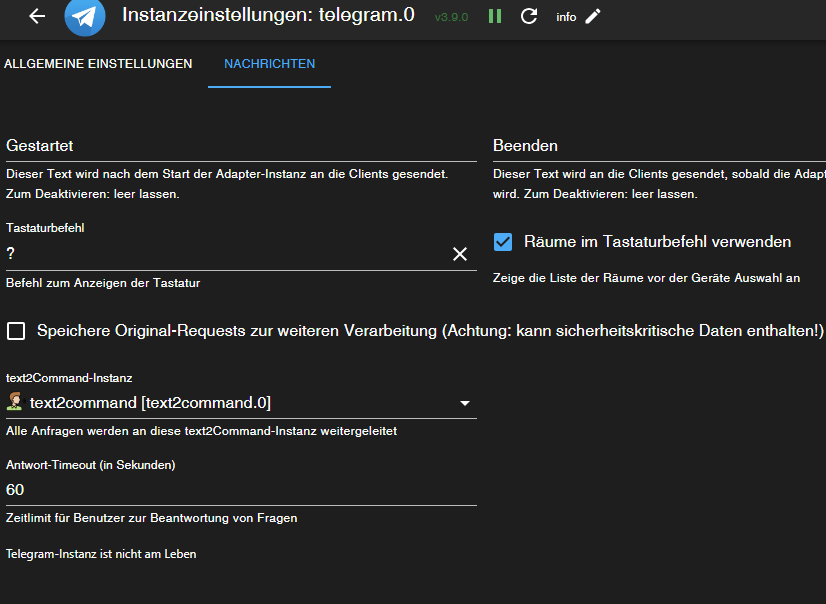Uncheck Räume im Tastaturbefehl verwenden
Screen dimensions: 826x604
point(503,242)
